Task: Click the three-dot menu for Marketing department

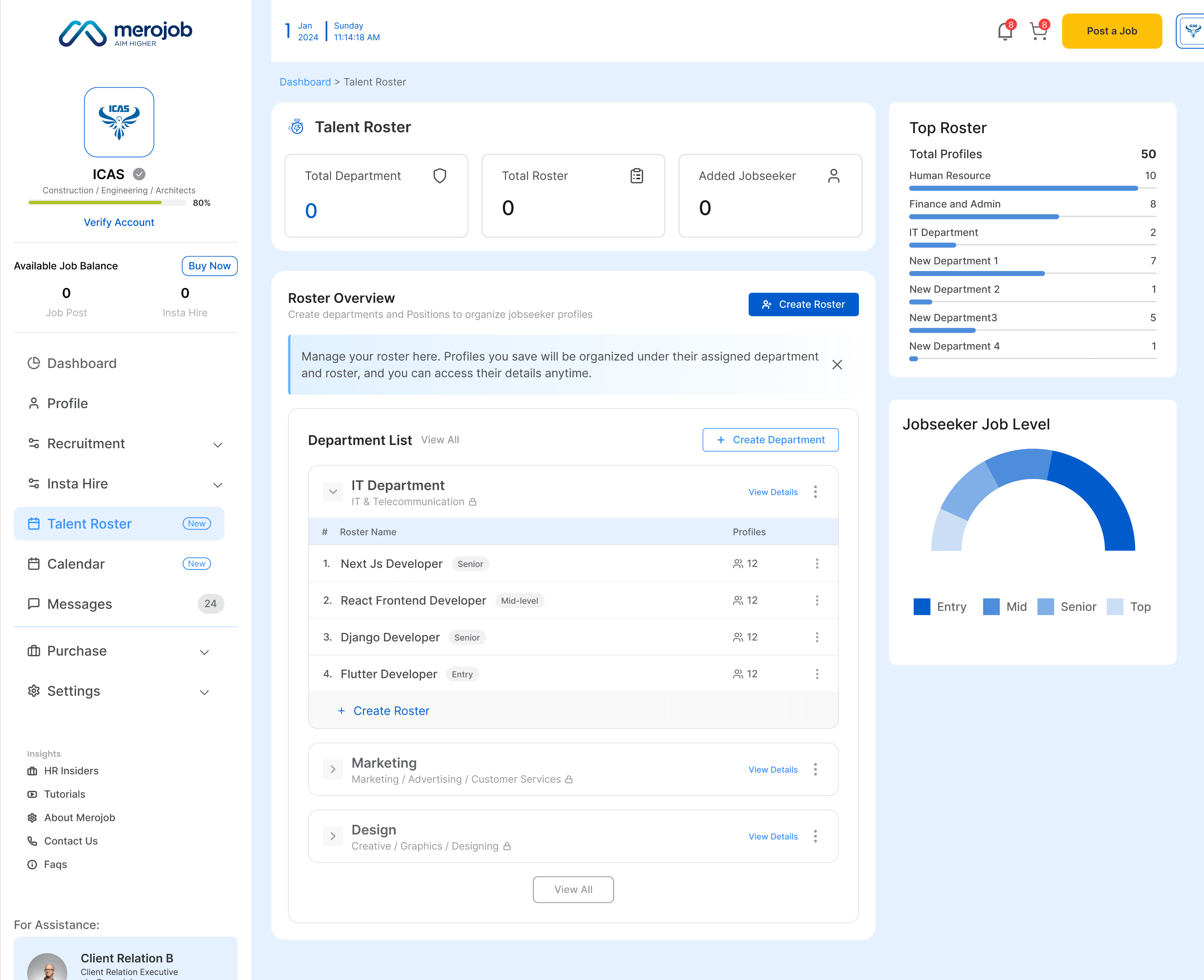Action: [x=815, y=770]
